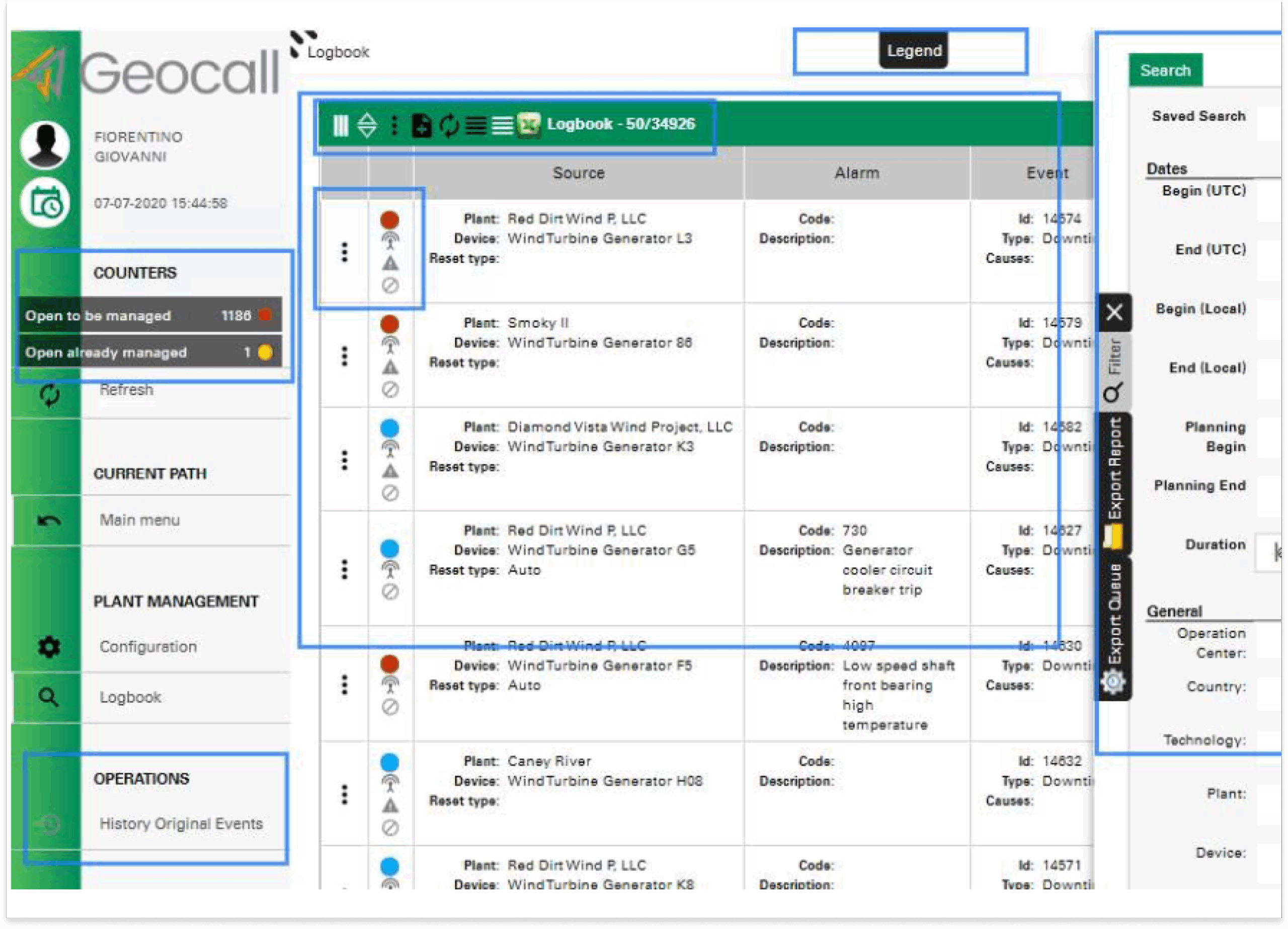
Task: Click the Generator cooler circuit breaker trip description
Action: 887,570
